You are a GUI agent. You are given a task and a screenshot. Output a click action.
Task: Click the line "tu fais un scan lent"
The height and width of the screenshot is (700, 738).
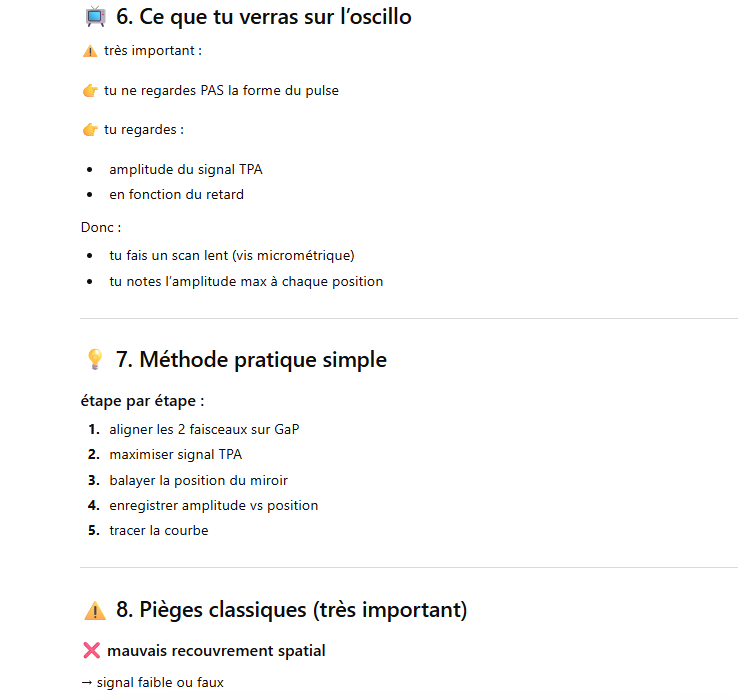[231, 255]
